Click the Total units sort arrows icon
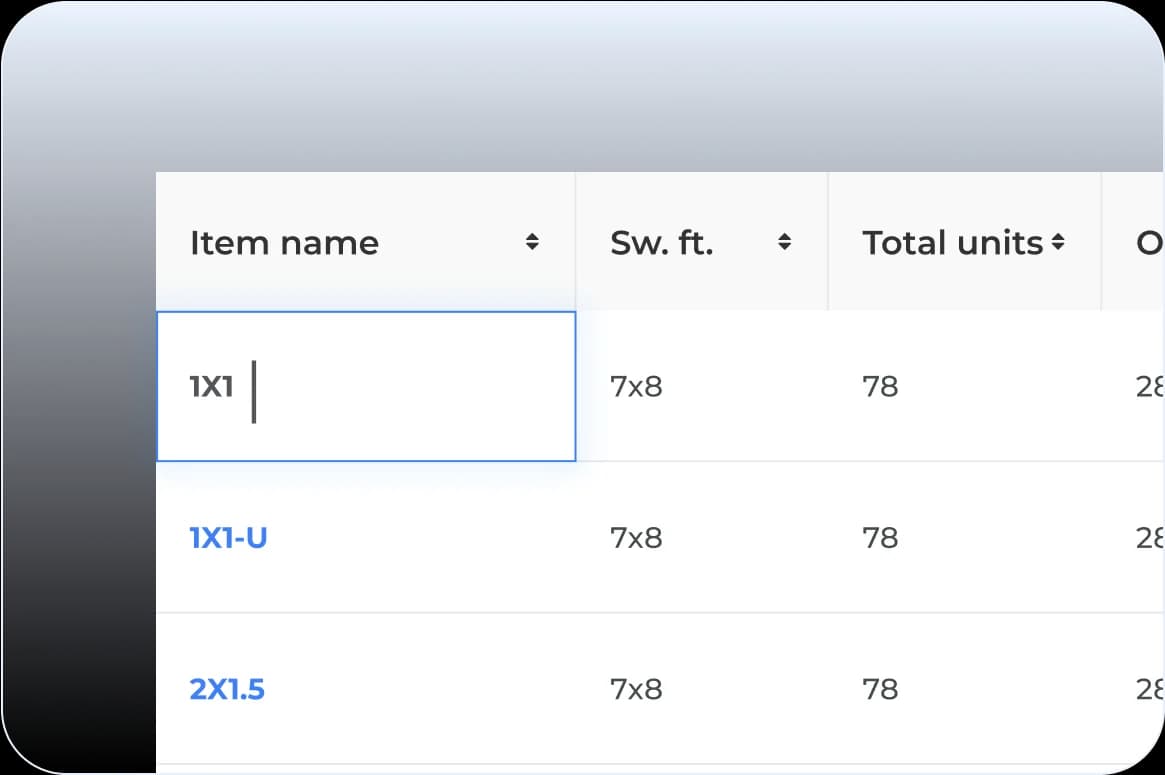Viewport: 1165px width, 775px height. click(x=1058, y=242)
